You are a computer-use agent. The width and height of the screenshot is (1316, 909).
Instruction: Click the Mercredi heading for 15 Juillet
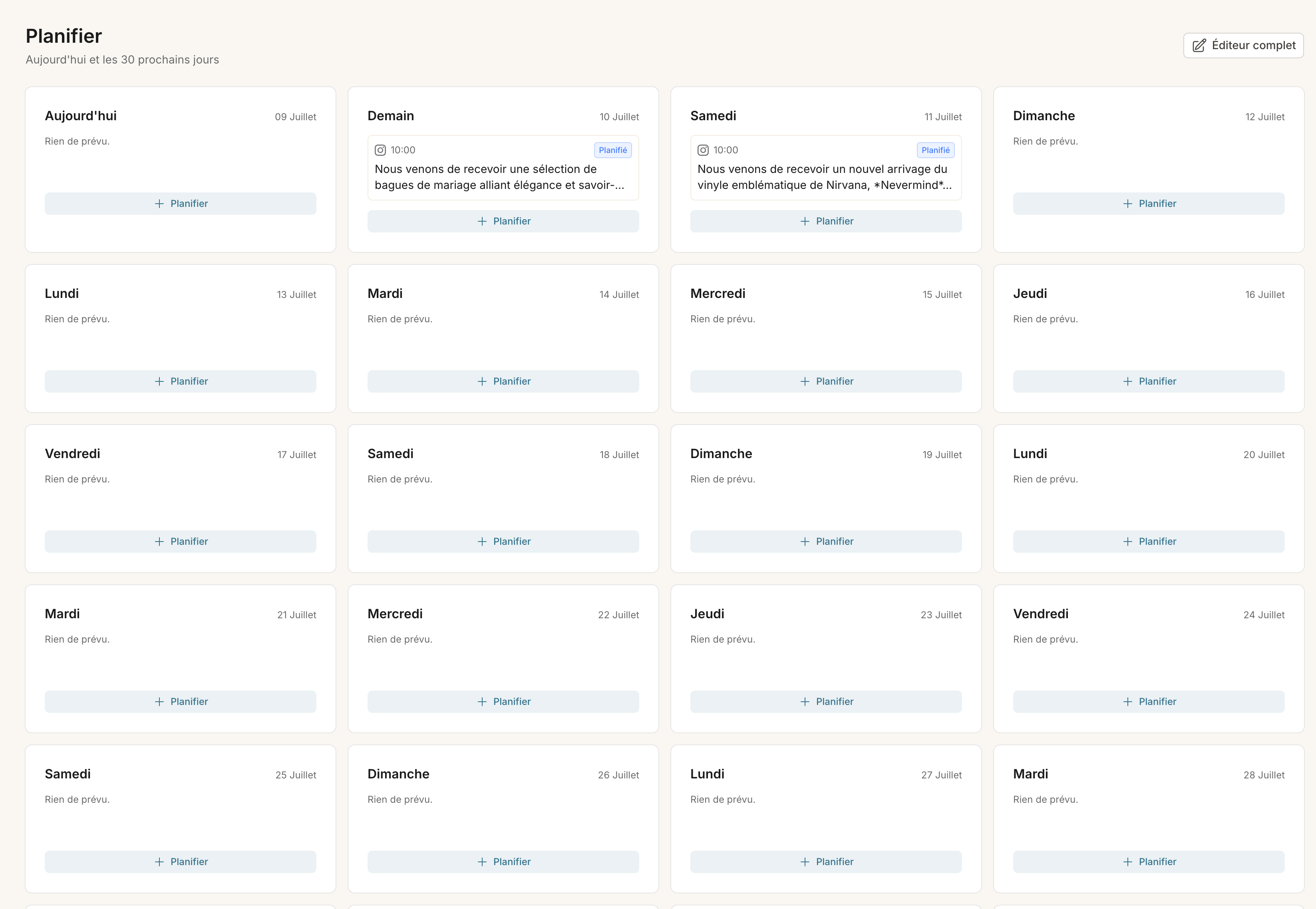click(x=718, y=294)
